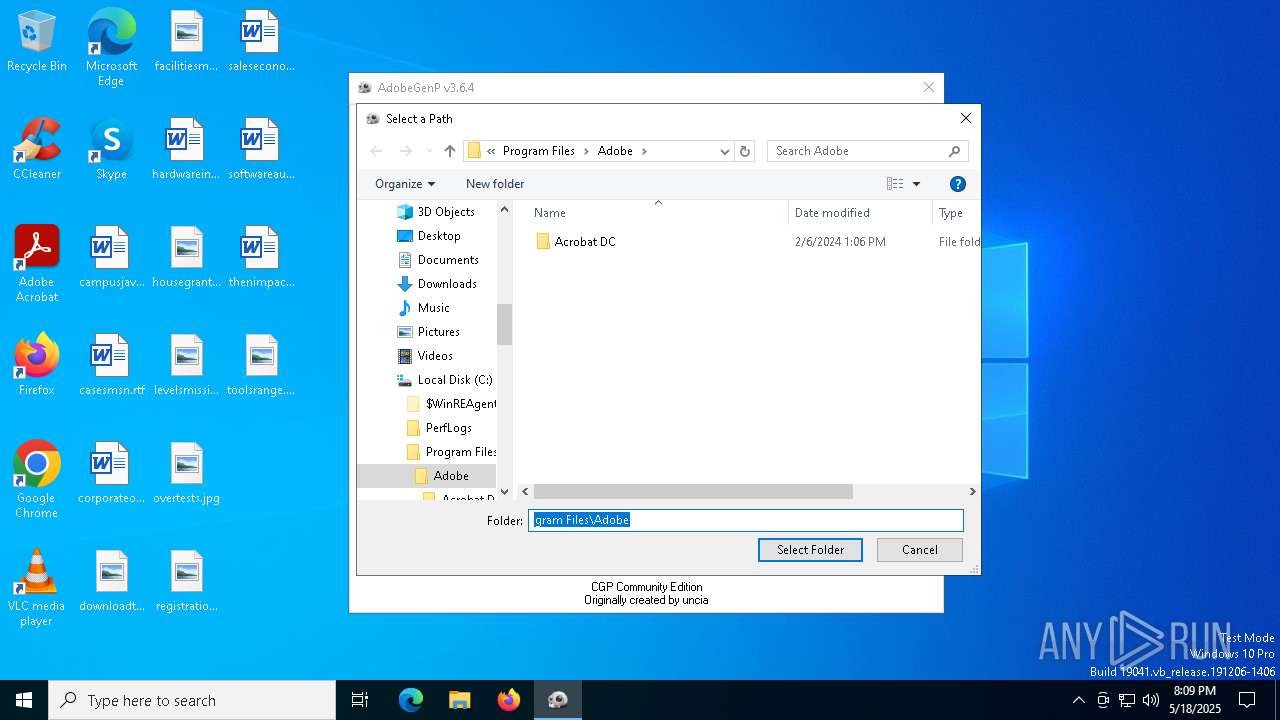Click the Cancel button
The height and width of the screenshot is (720, 1280).
[x=920, y=550]
